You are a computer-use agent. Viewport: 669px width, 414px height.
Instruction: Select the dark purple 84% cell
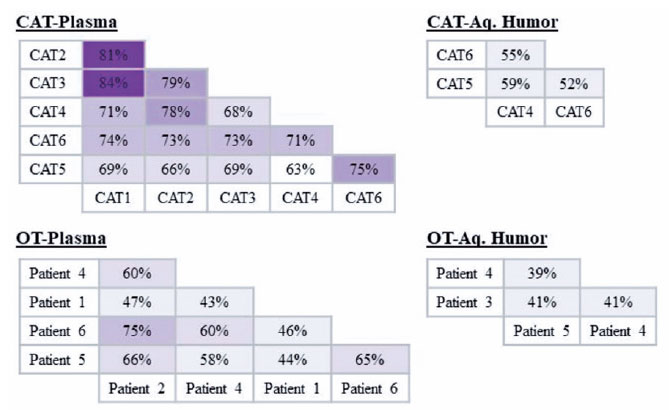(113, 82)
